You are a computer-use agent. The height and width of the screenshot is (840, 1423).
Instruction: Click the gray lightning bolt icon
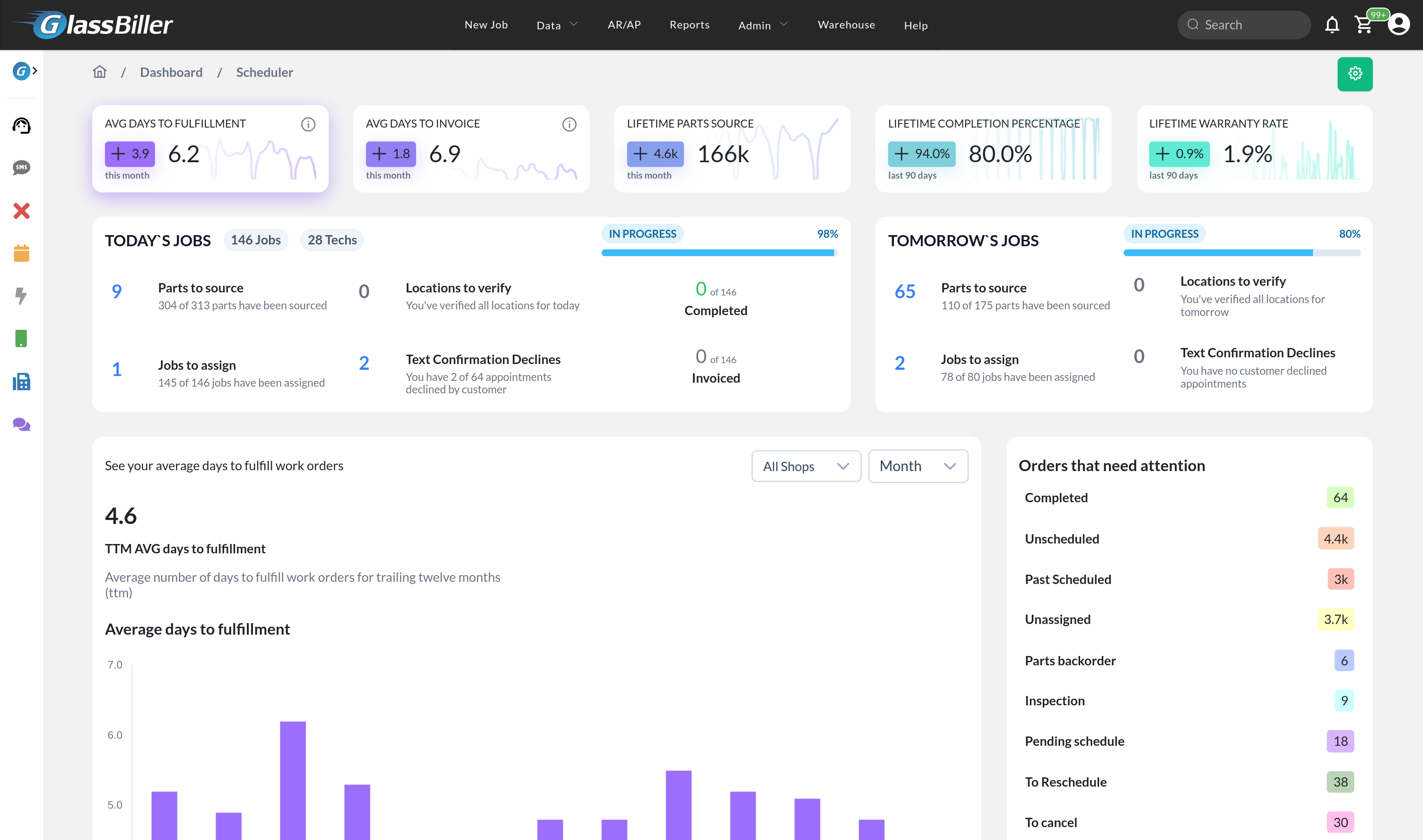coord(21,296)
